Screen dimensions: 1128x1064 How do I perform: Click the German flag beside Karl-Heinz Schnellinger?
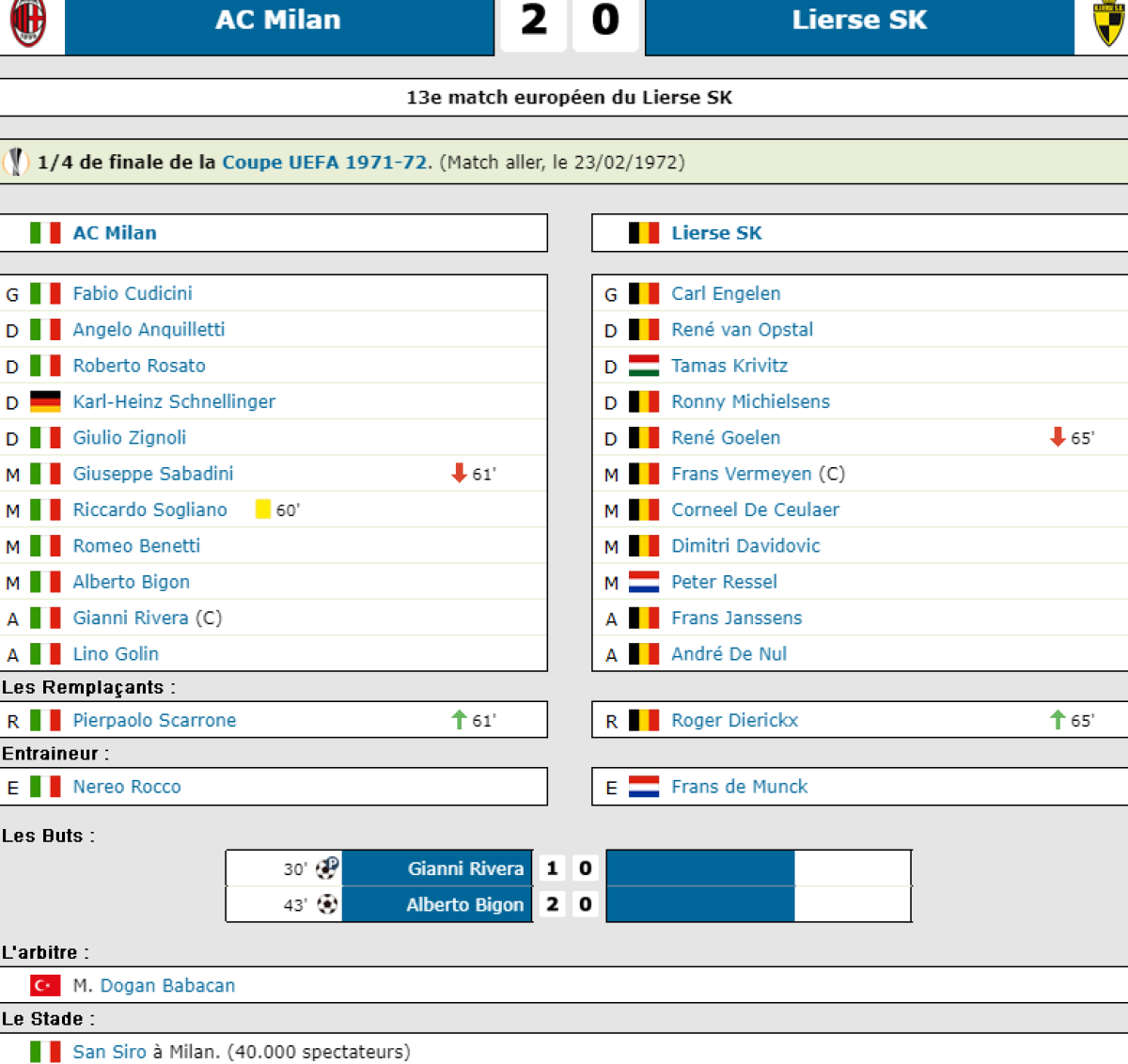[x=45, y=401]
